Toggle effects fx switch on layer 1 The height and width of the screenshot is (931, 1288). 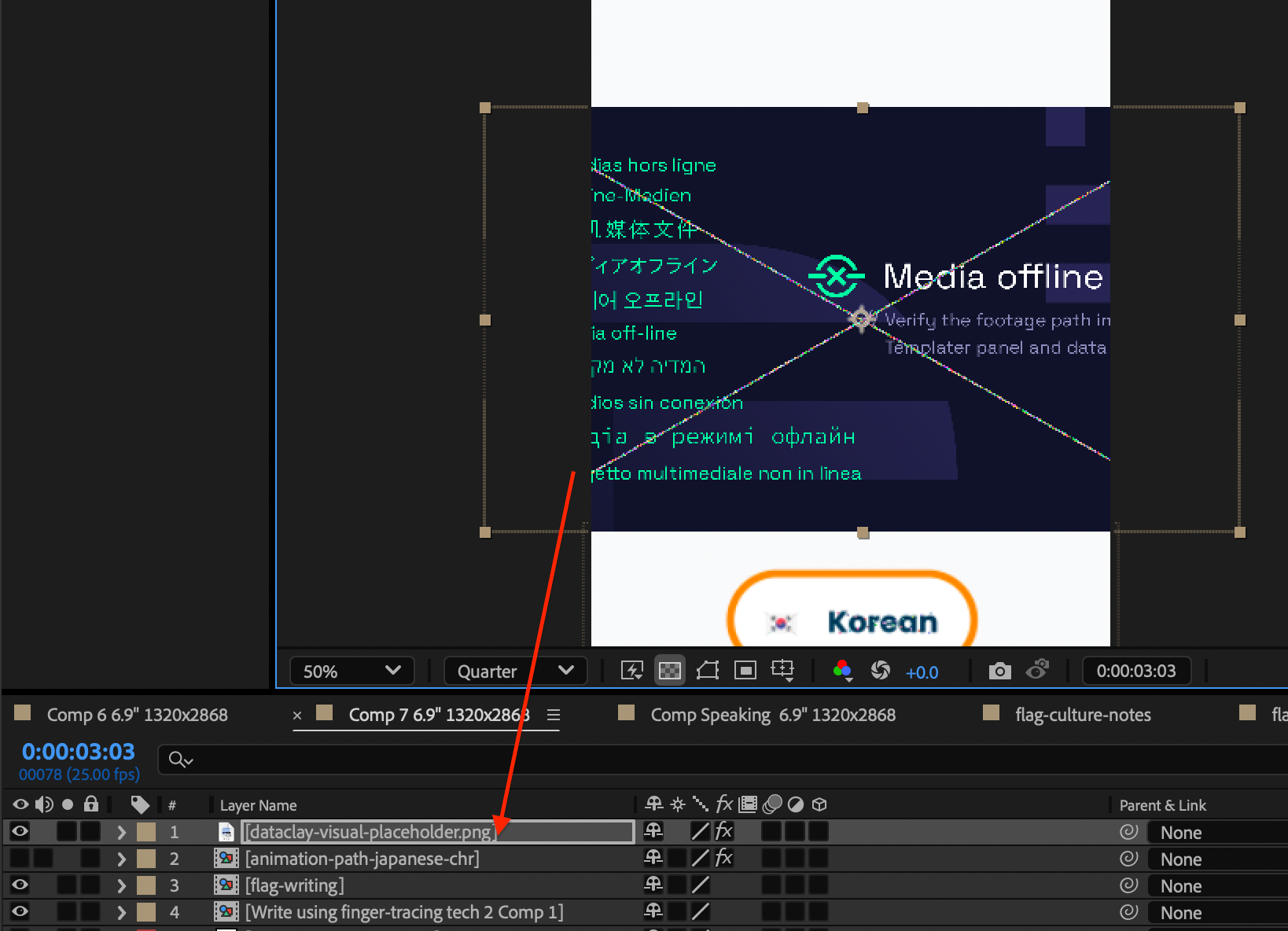tap(724, 831)
